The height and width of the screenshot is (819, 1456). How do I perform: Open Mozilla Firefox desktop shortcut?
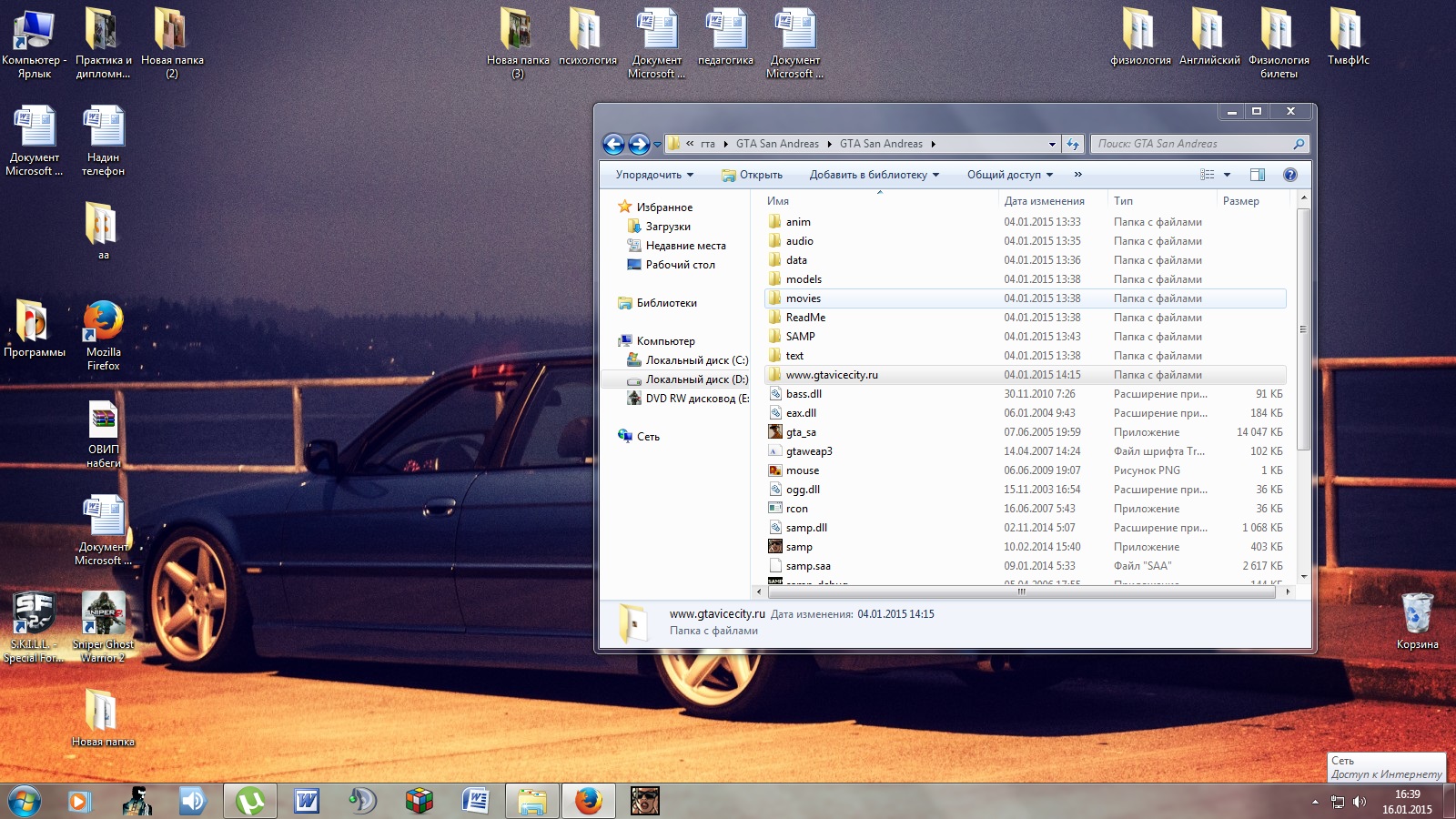103,335
